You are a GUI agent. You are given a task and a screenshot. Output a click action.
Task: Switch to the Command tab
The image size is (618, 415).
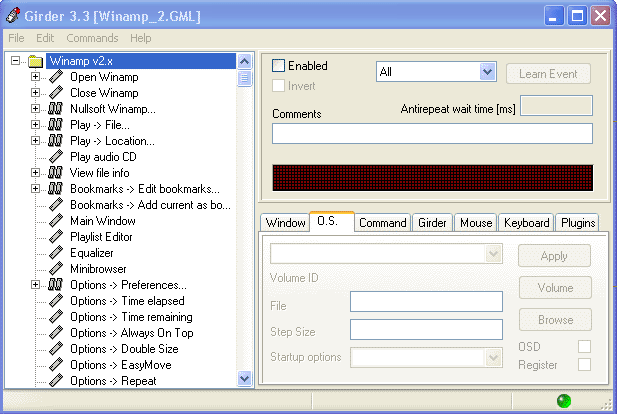(x=383, y=223)
